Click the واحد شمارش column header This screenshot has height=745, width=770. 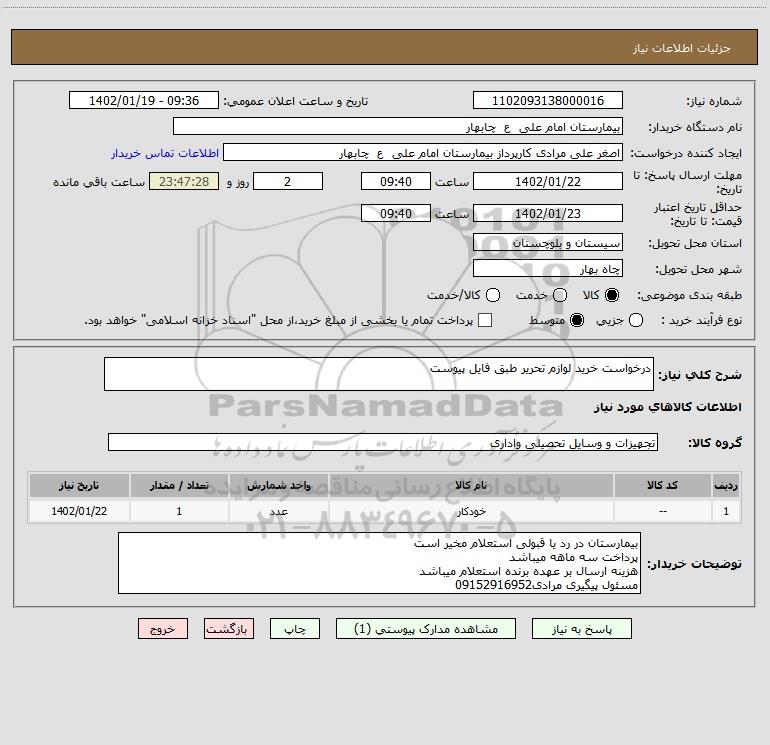[278, 485]
